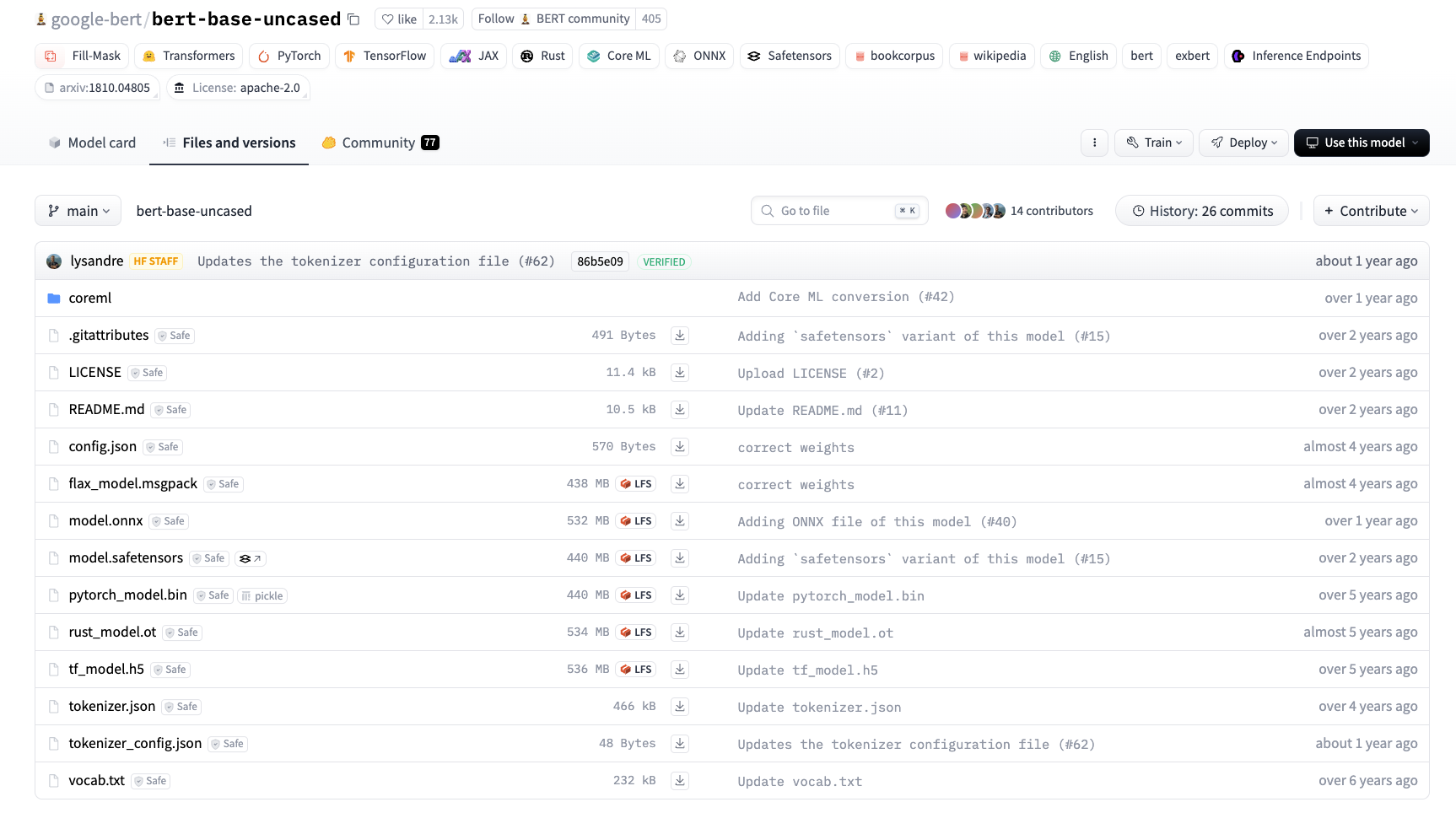Open commit 'Add Core ML conversion (#42)'
Screen dimensions: 1456x829
tap(845, 297)
